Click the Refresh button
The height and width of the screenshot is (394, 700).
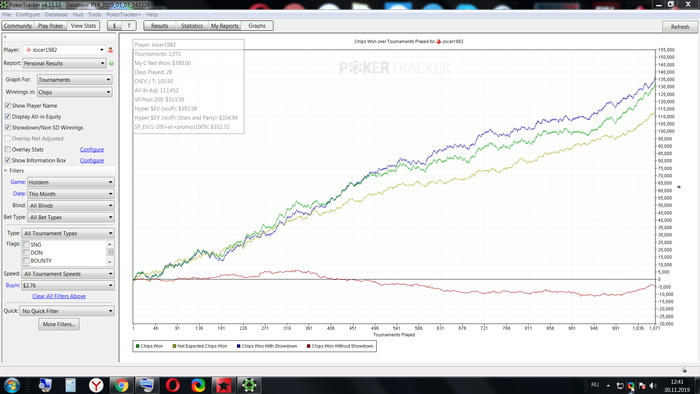[680, 27]
